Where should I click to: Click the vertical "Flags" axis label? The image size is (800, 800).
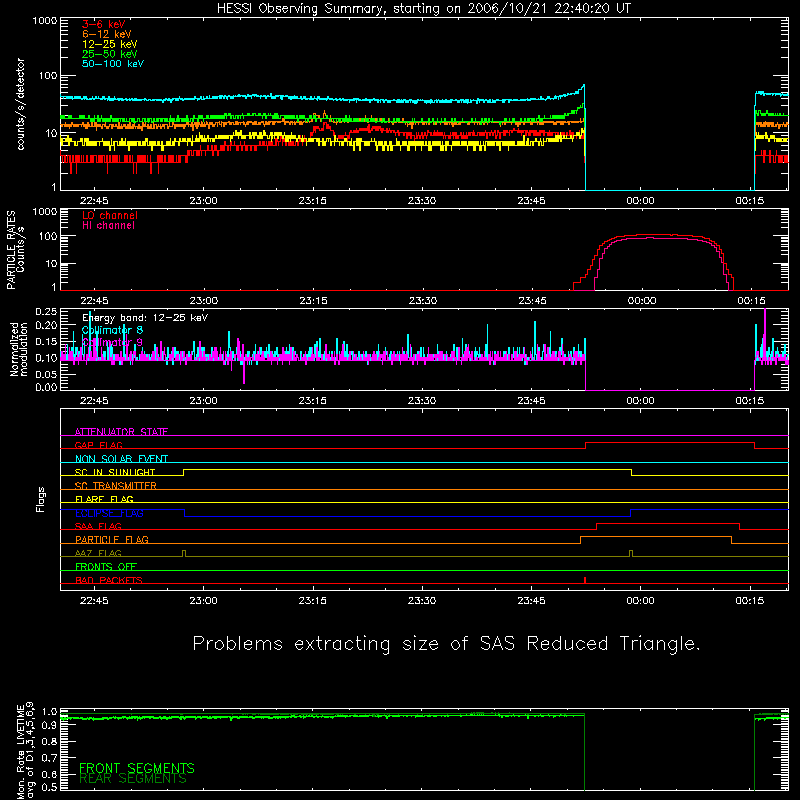click(40, 499)
